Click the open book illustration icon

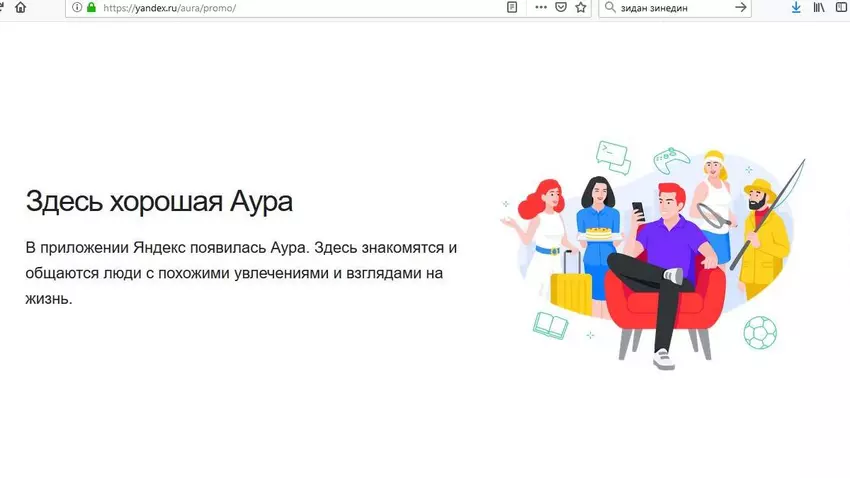(x=550, y=325)
